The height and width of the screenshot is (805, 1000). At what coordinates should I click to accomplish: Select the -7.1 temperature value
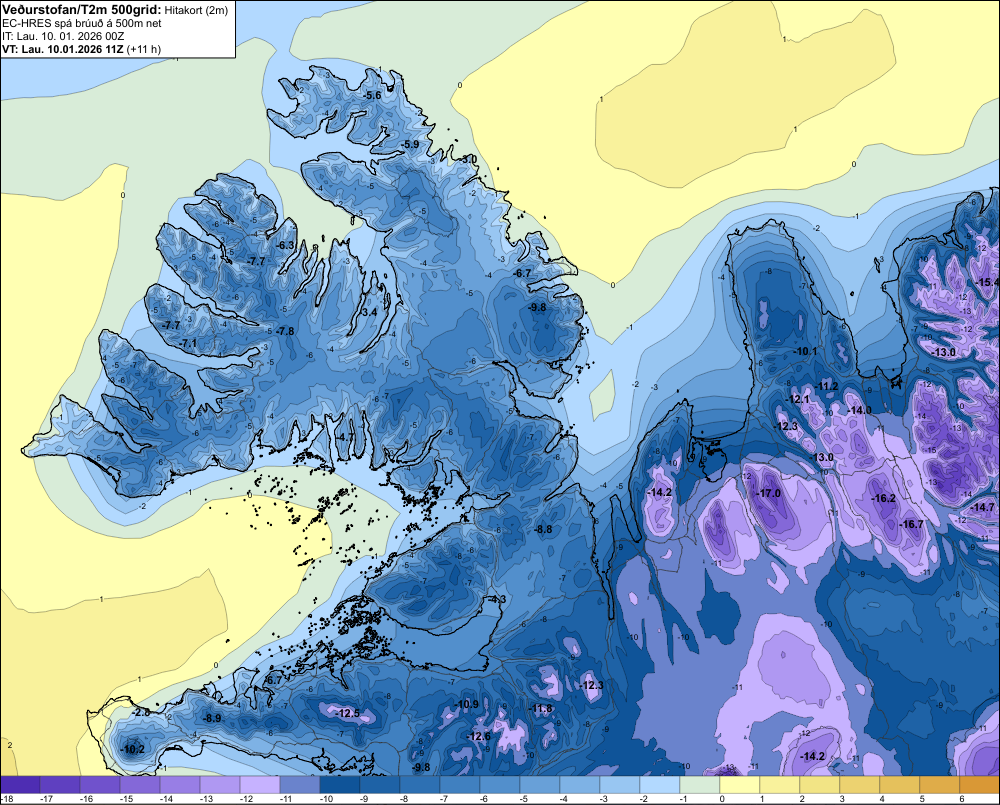point(188,343)
